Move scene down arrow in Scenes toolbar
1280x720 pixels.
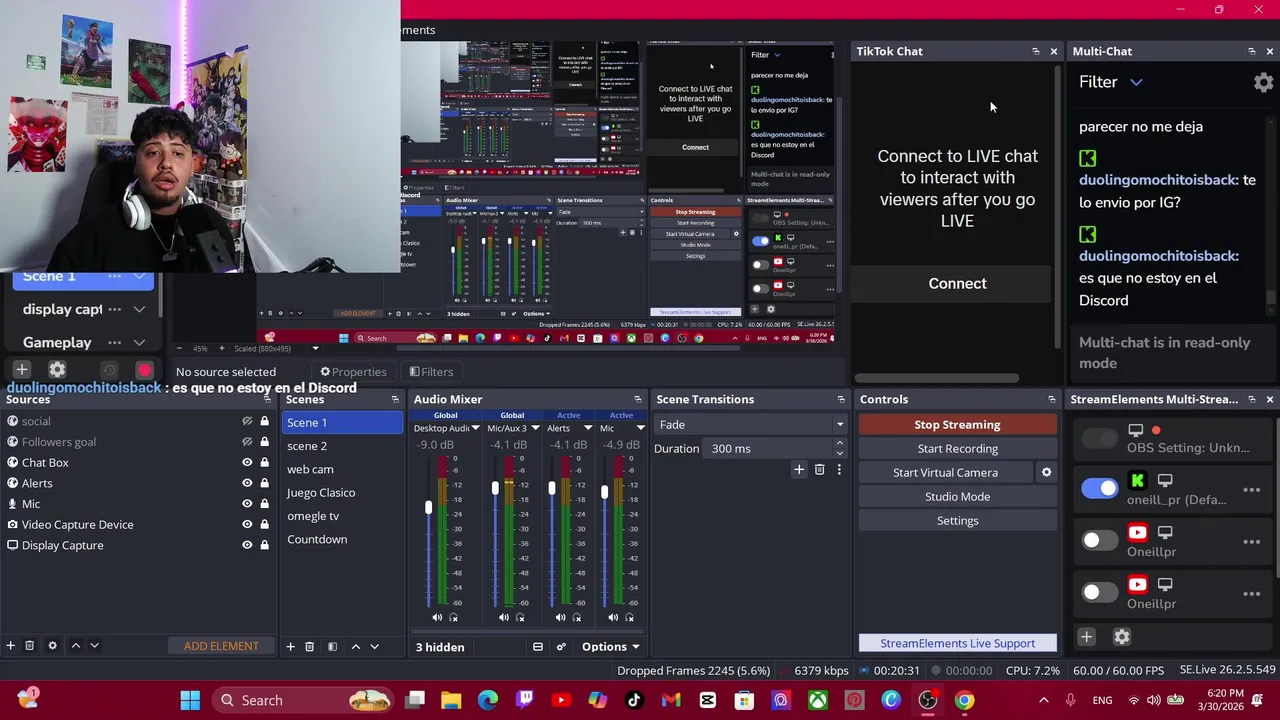(374, 647)
